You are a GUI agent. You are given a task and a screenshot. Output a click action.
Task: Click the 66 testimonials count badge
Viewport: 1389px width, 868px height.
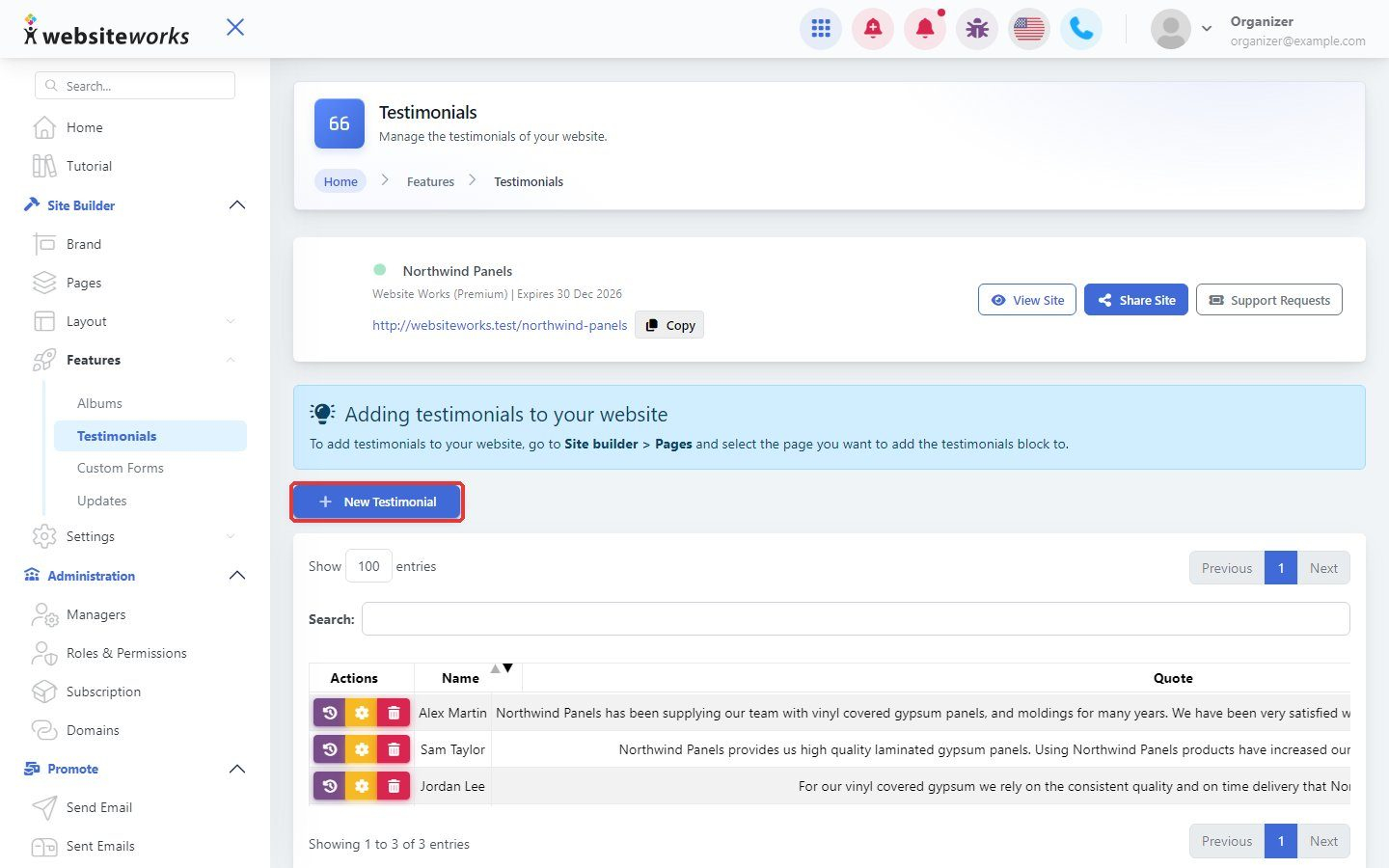coord(340,123)
